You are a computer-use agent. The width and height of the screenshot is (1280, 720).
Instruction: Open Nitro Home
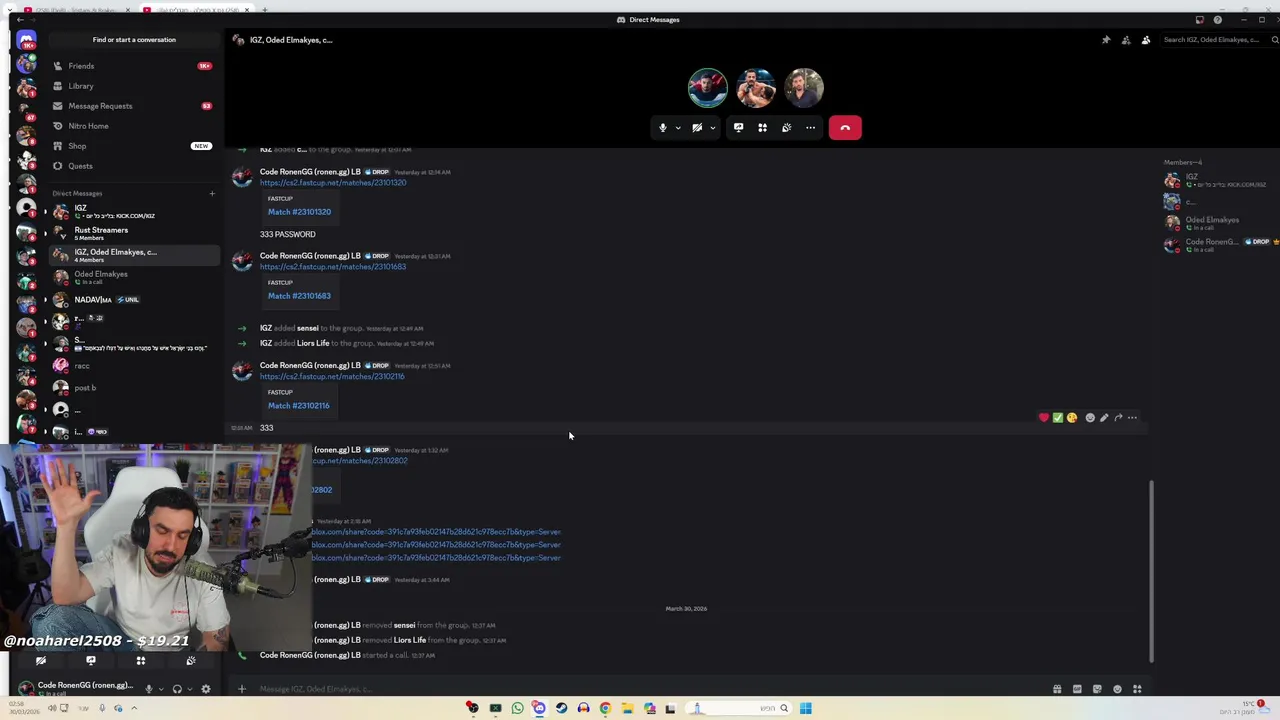point(133,126)
